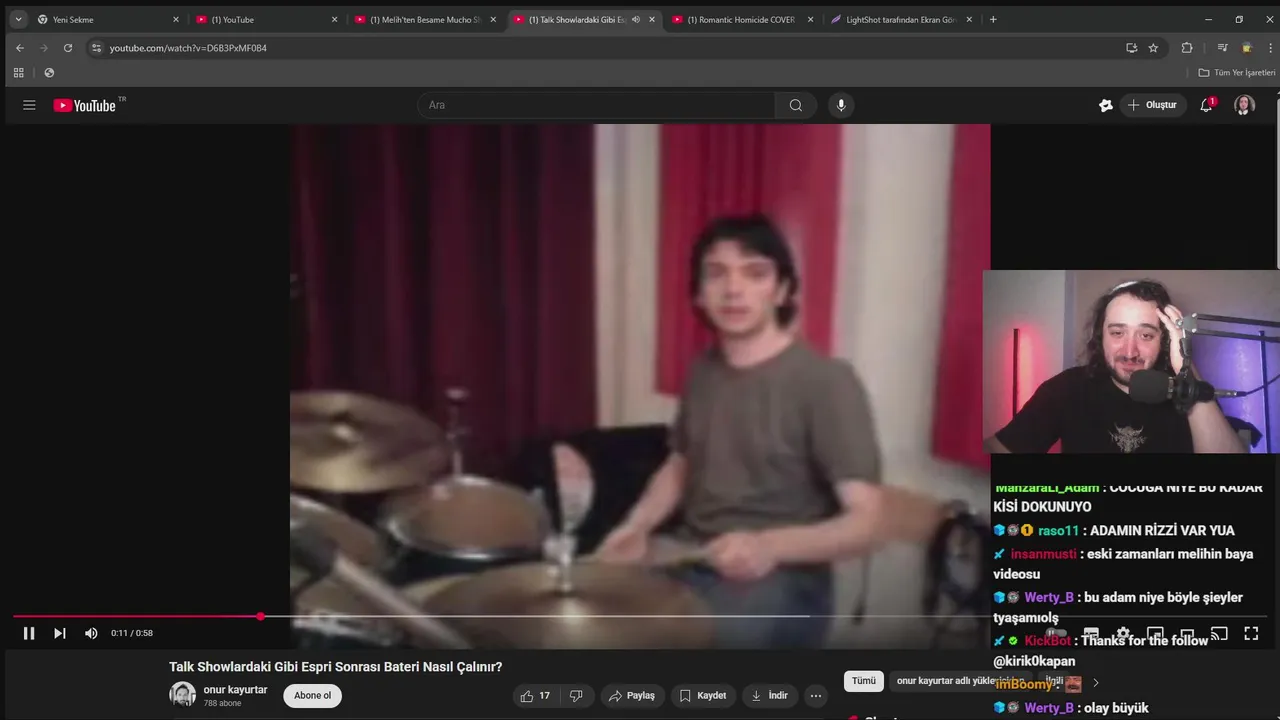This screenshot has width=1280, height=720.
Task: Reload the page
Action: [68, 47]
